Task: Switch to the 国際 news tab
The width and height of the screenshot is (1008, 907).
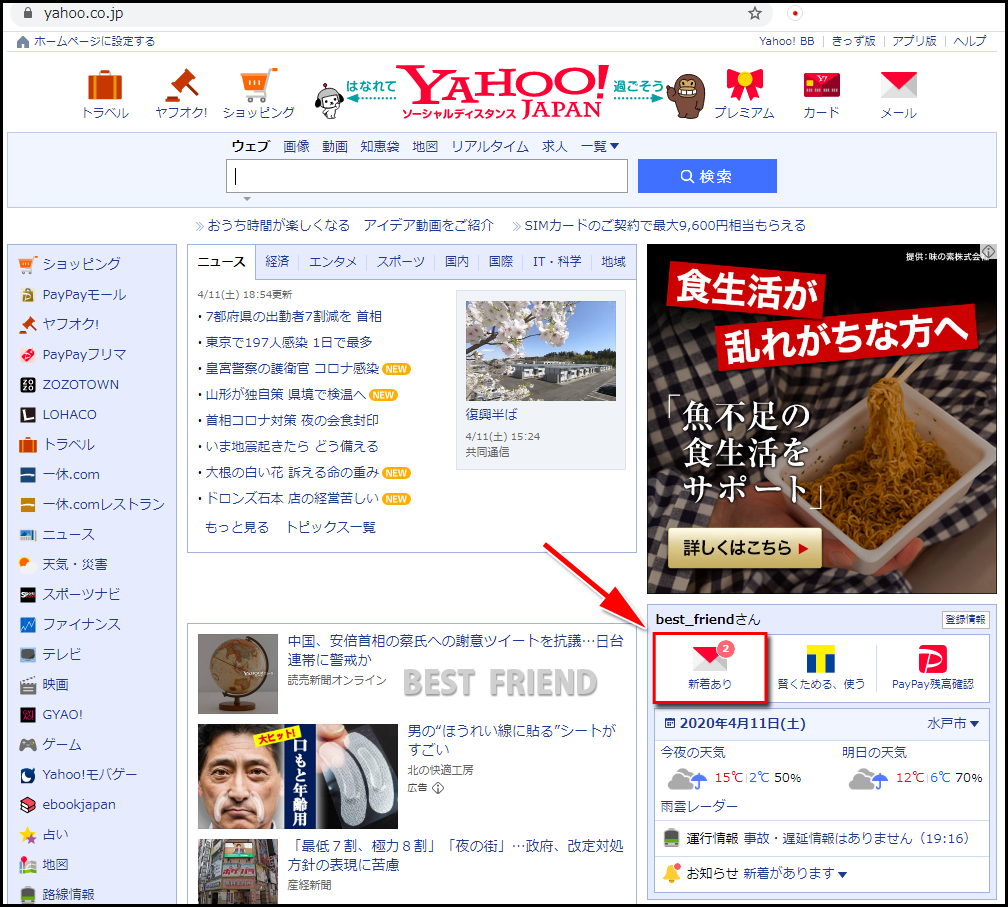Action: pos(501,262)
